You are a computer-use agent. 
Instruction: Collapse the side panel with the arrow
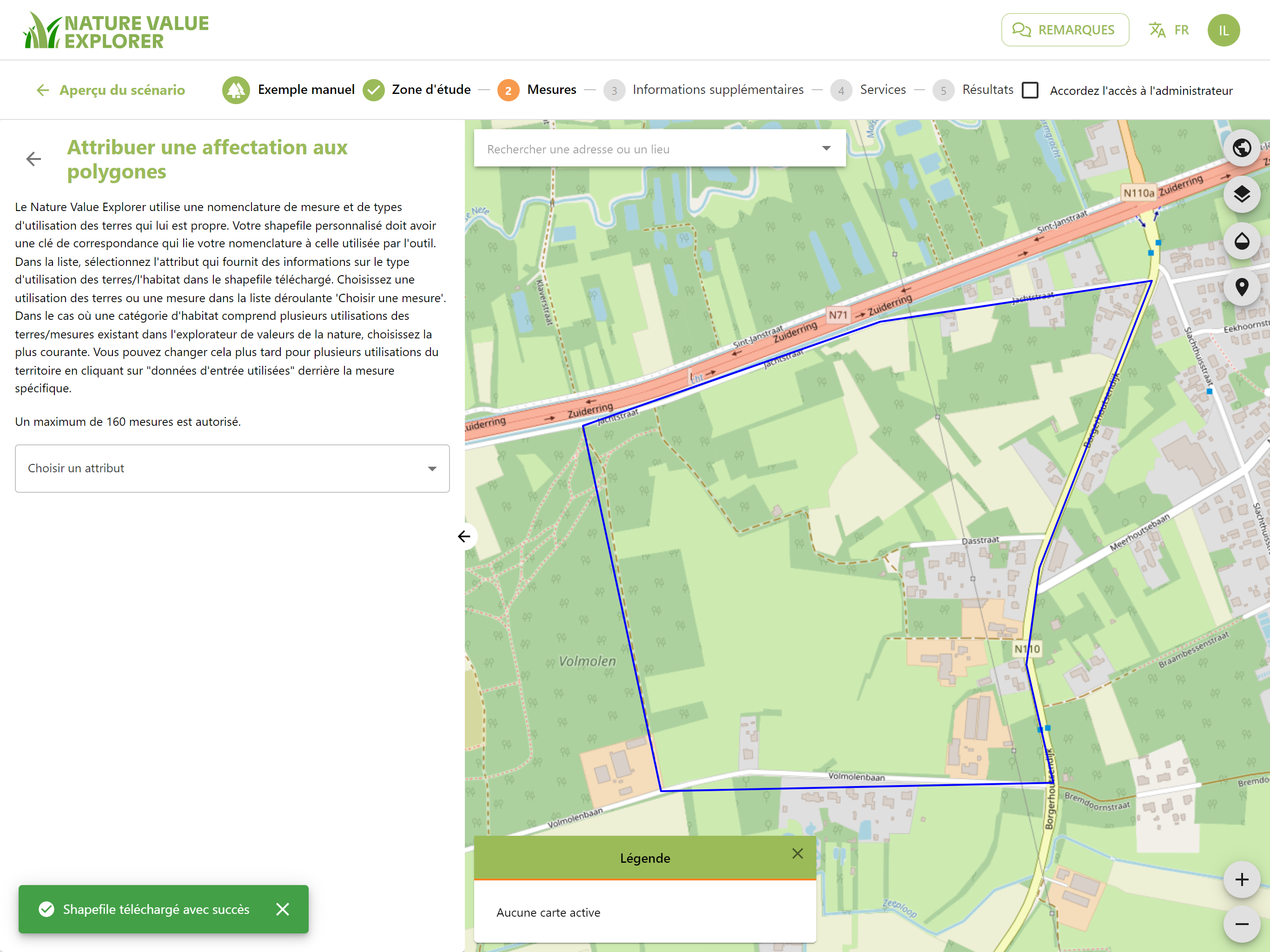(464, 536)
